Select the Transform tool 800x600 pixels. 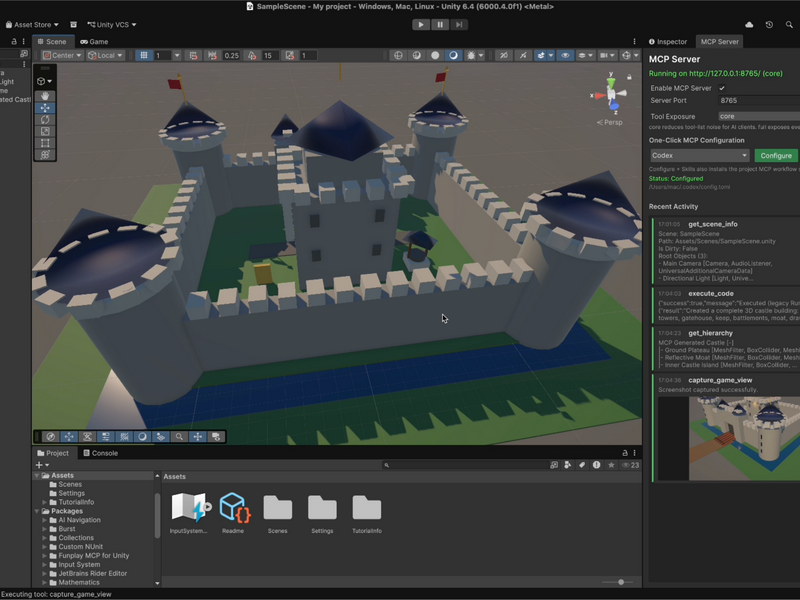(x=45, y=155)
